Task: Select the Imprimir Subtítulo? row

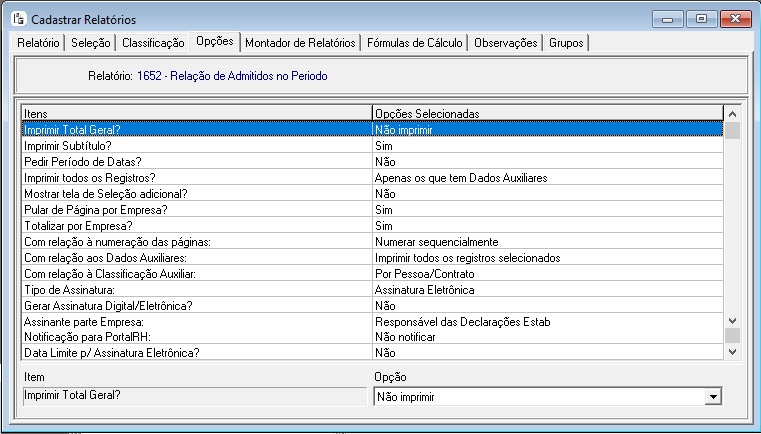Action: coord(196,145)
